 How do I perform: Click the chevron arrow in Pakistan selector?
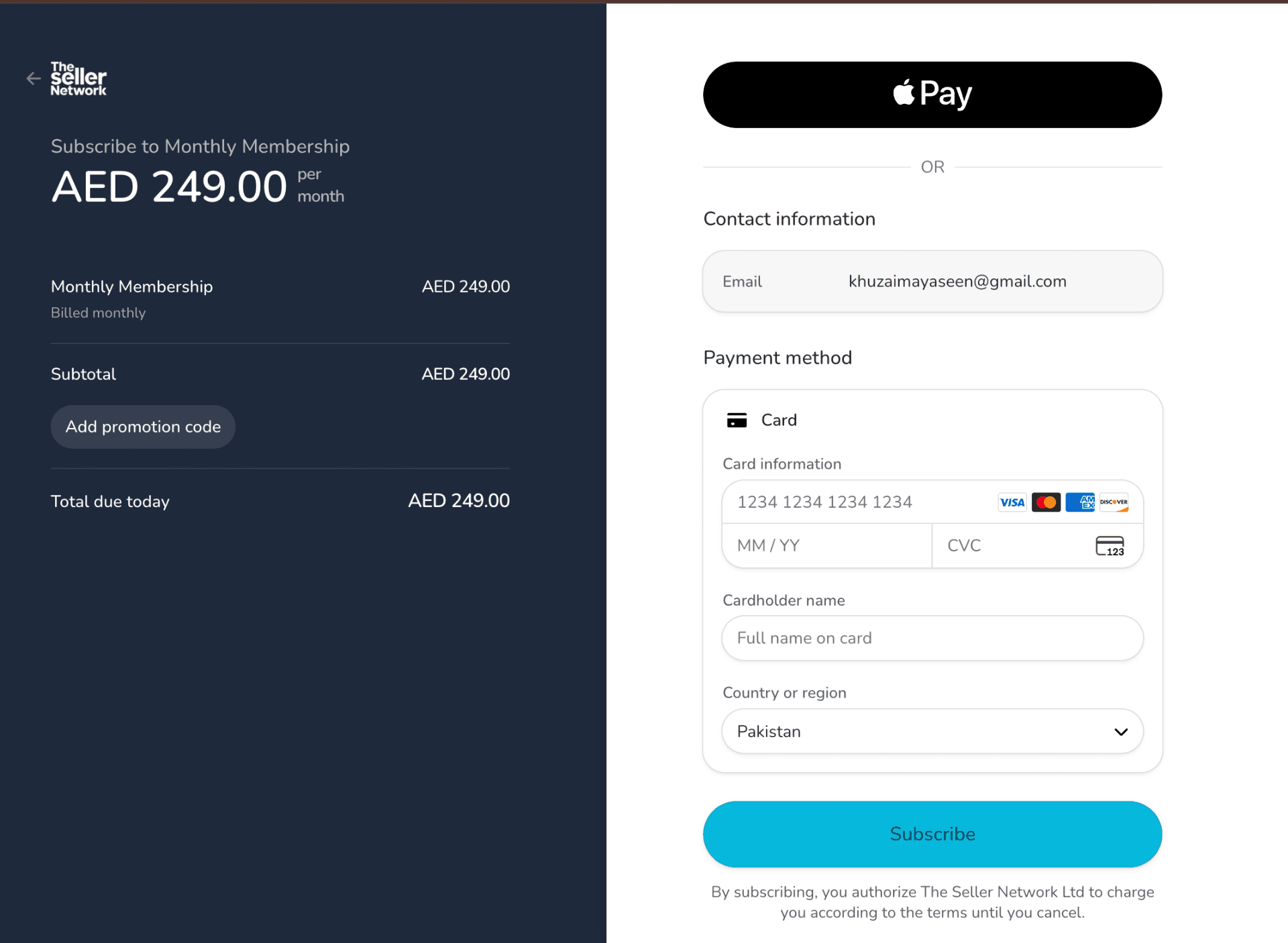(1120, 732)
